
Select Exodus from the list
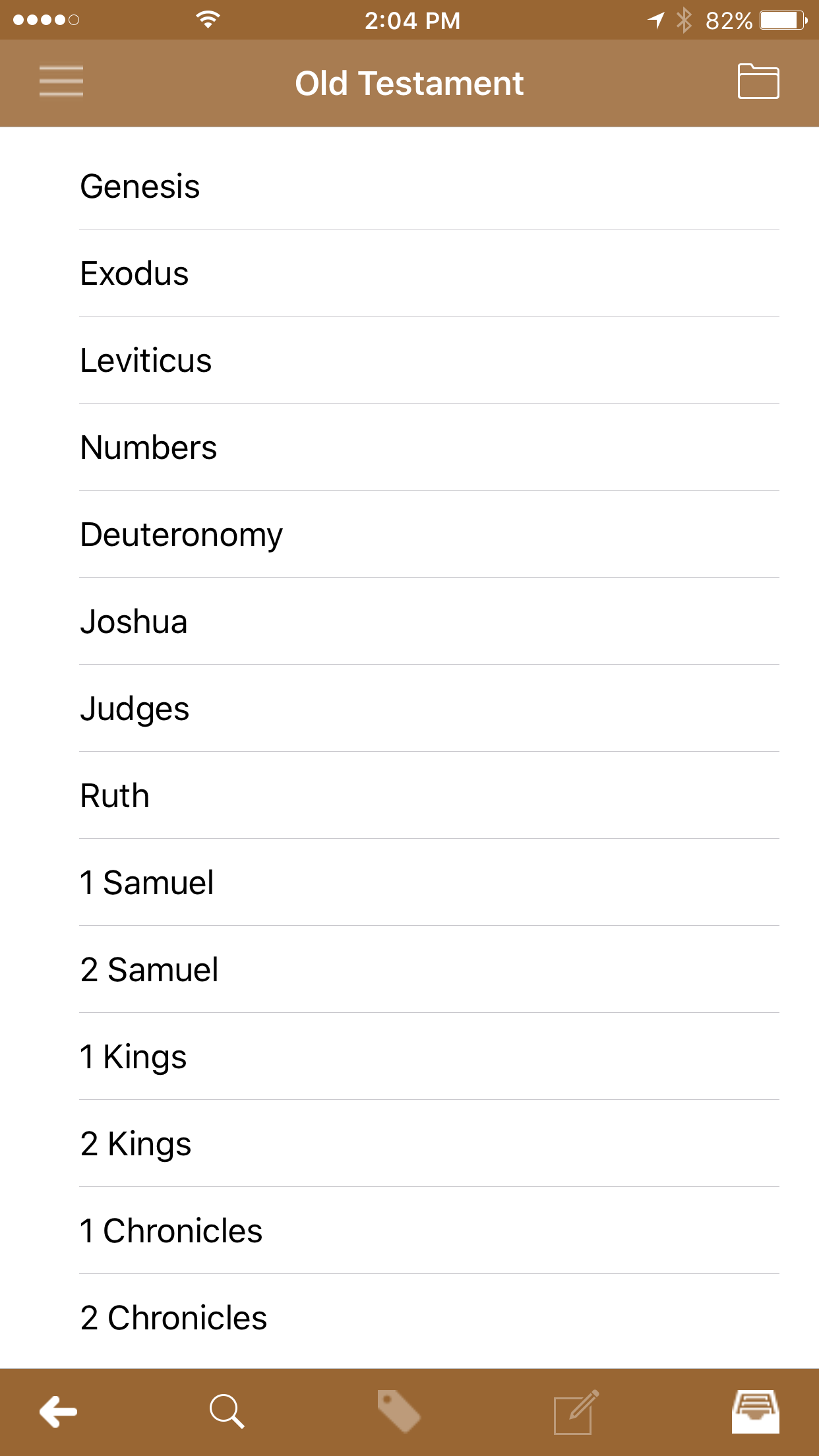[x=135, y=274]
